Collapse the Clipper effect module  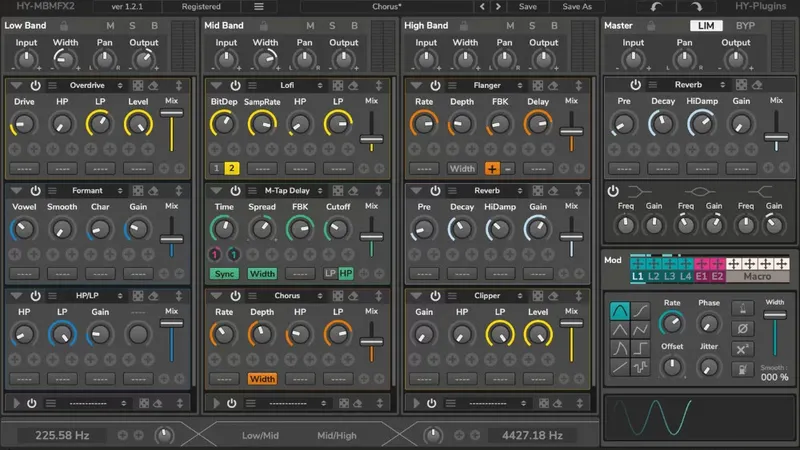415,295
